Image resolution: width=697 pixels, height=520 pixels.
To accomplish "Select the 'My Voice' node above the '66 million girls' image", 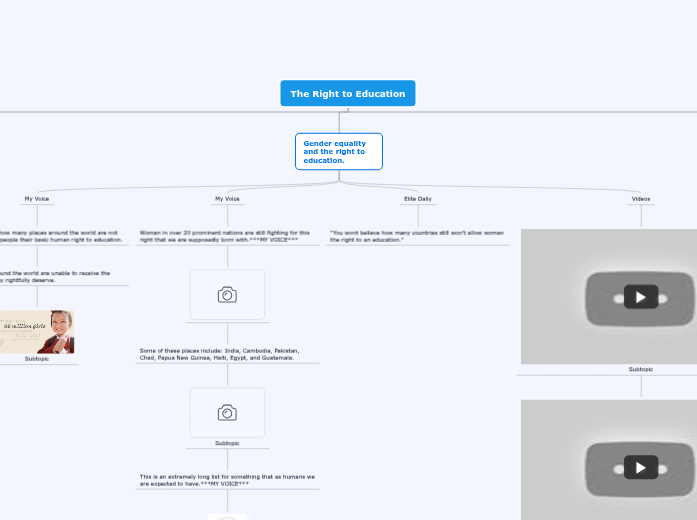I will 37,199.
